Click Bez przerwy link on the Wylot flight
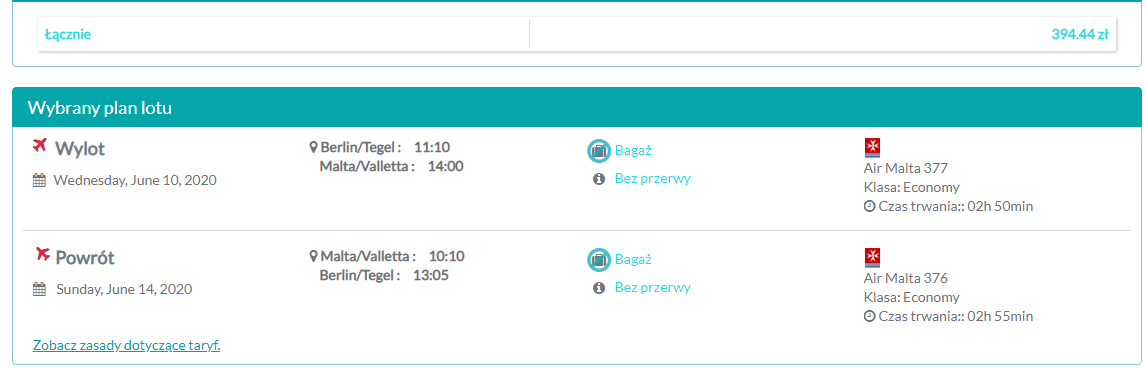The width and height of the screenshot is (1145, 369). [x=653, y=178]
